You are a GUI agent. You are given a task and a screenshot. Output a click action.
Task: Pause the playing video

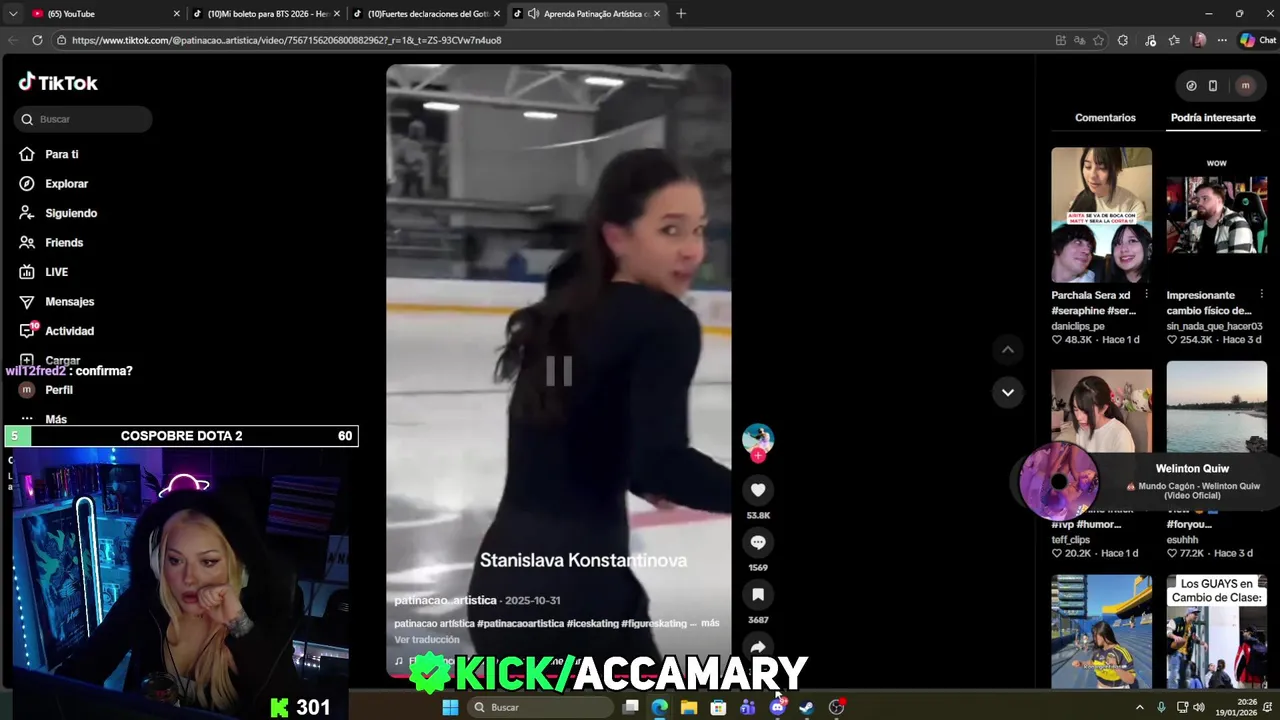pyautogui.click(x=558, y=371)
